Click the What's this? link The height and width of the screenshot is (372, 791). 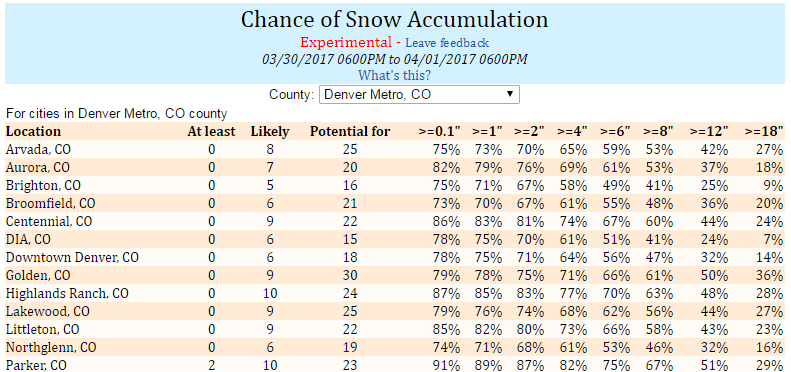click(394, 75)
